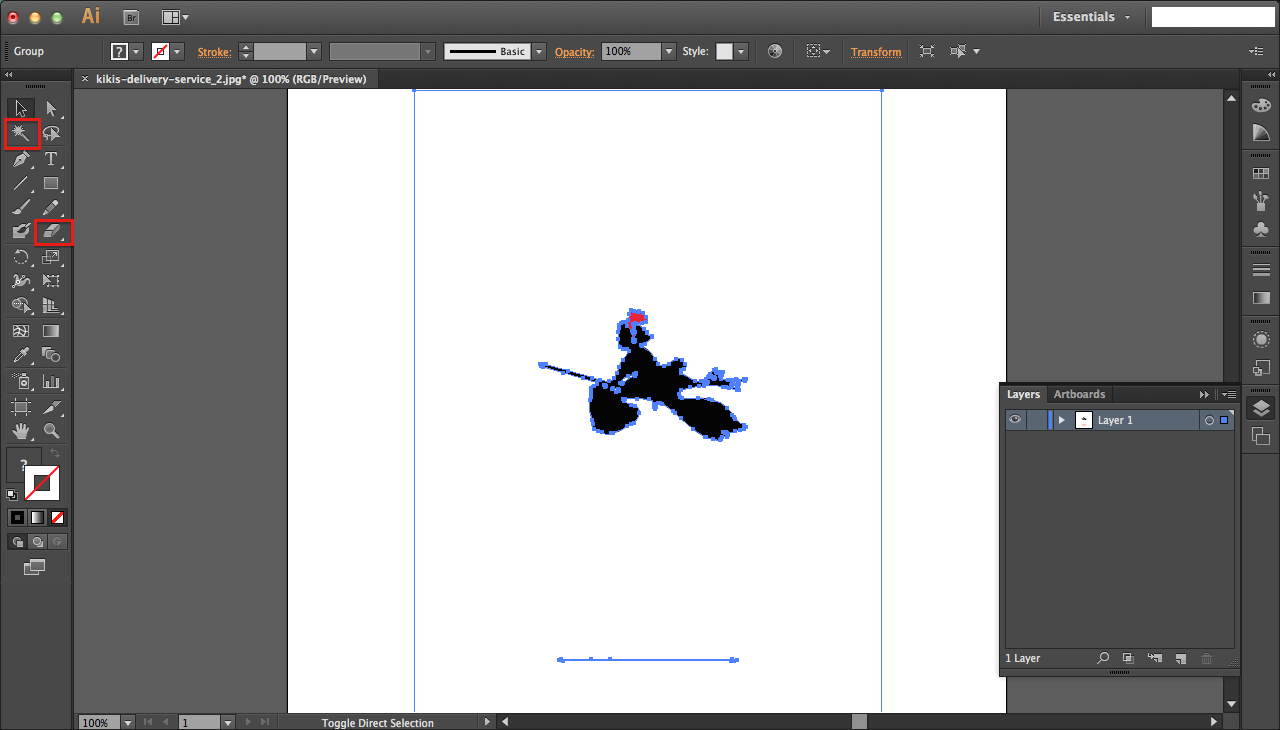Swap the fill and stroke colors
Image resolution: width=1280 pixels, height=730 pixels.
point(56,455)
